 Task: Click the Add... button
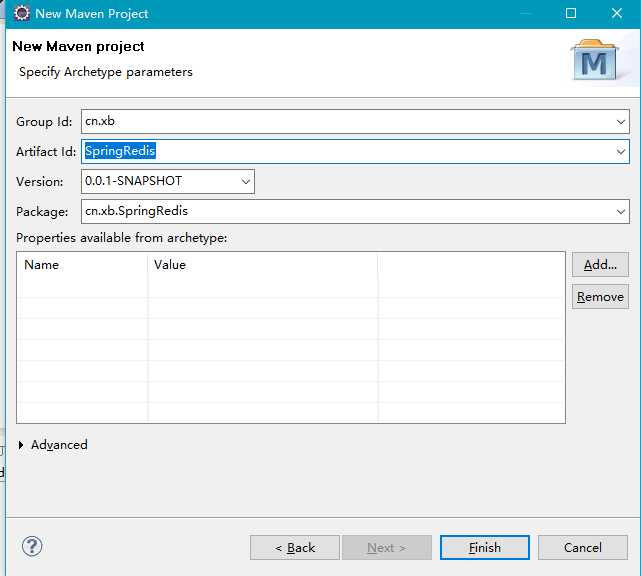[x=600, y=265]
